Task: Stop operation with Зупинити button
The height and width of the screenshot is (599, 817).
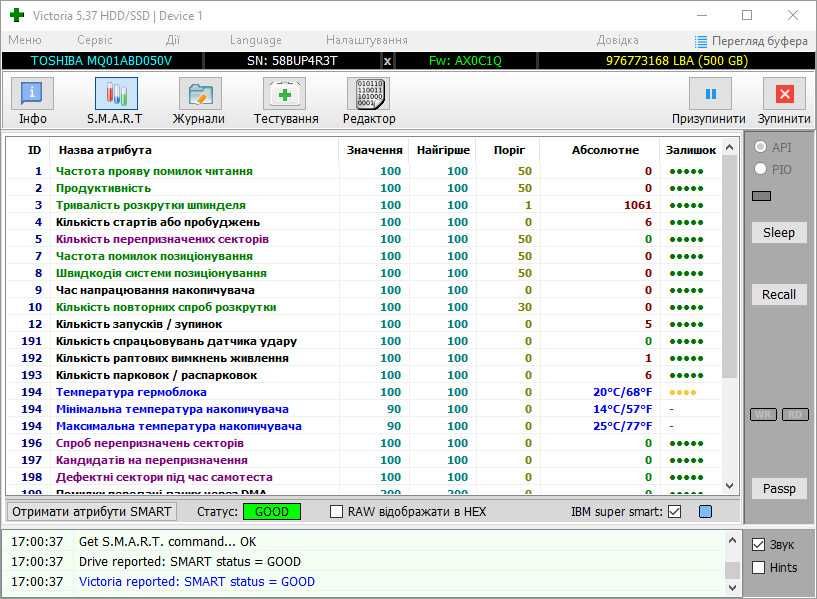Action: tap(784, 102)
